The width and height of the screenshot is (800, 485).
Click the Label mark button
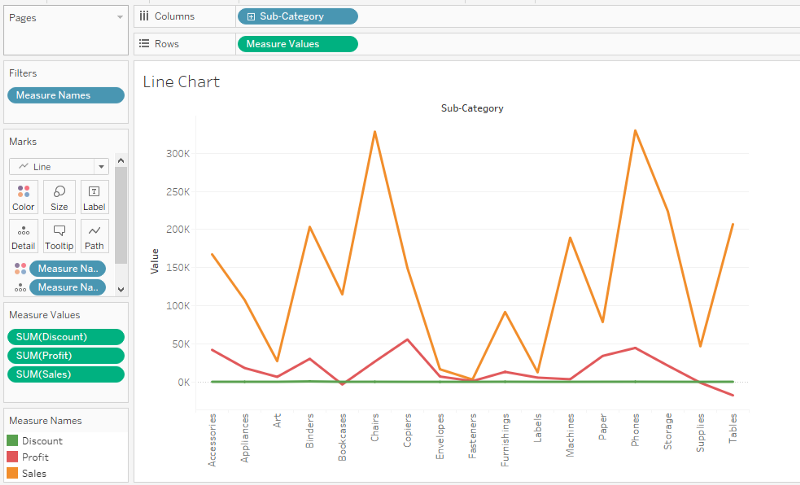94,197
